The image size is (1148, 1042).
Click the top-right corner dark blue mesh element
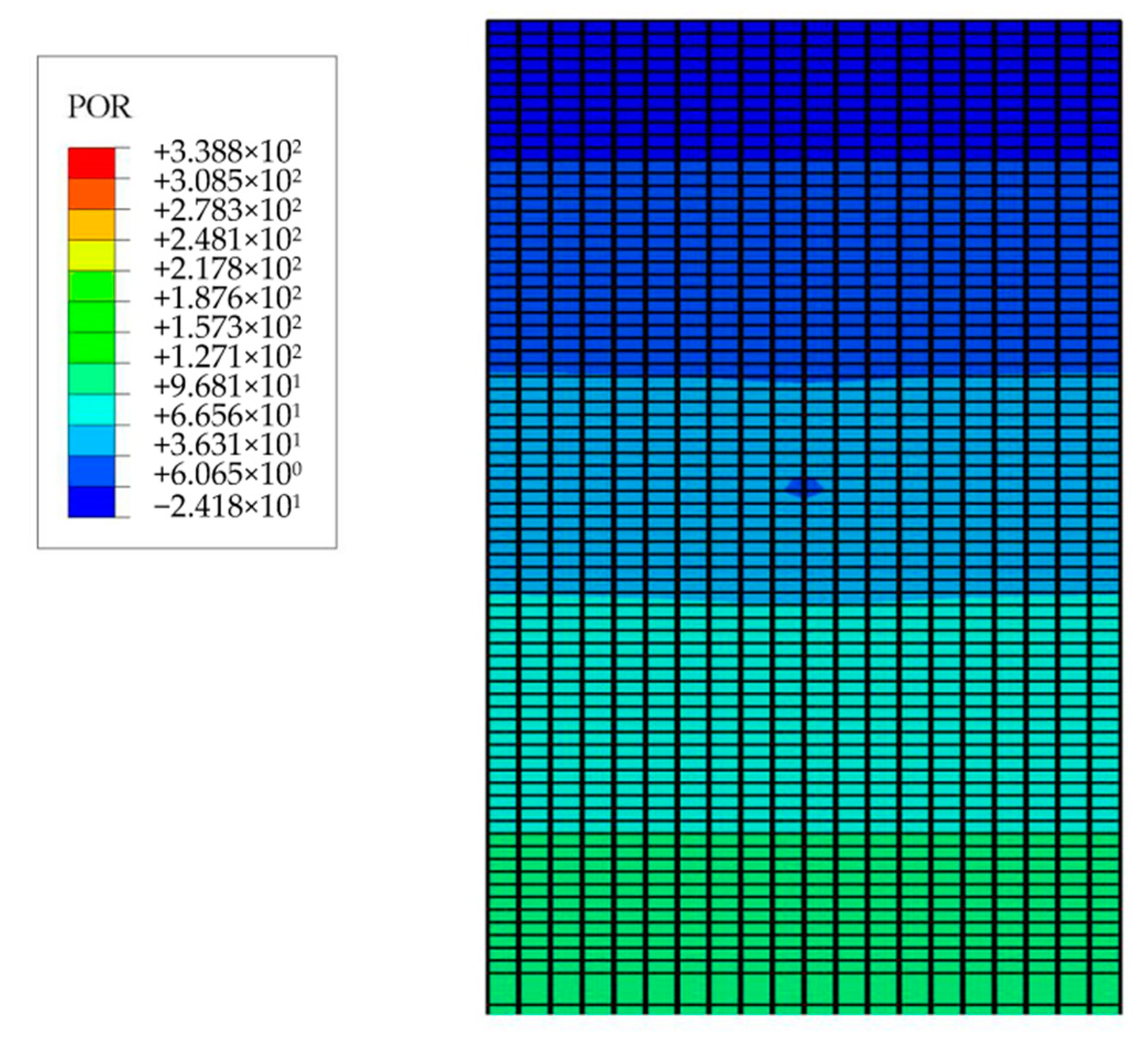coord(1107,26)
